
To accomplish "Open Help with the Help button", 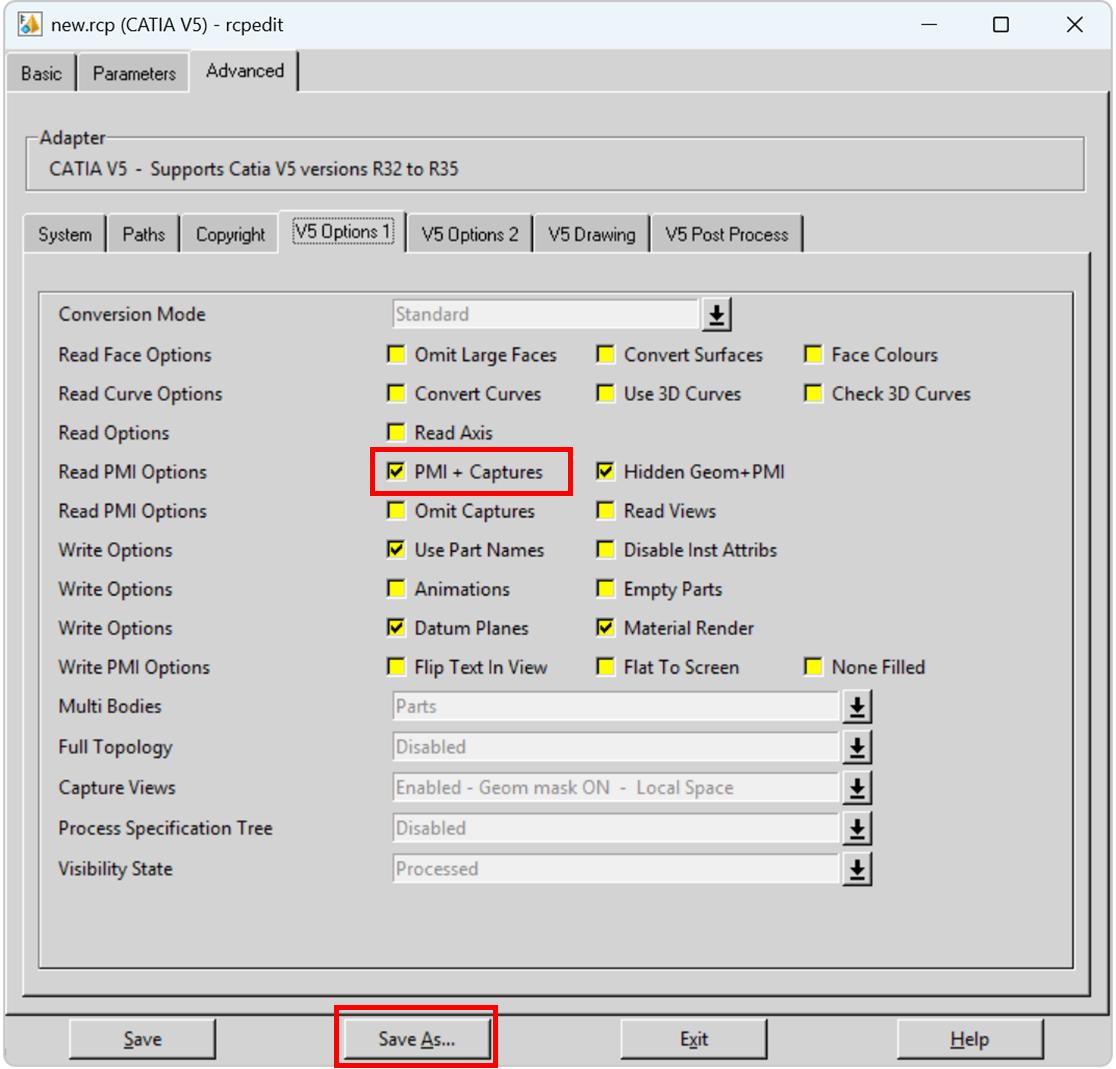I will tap(969, 1039).
